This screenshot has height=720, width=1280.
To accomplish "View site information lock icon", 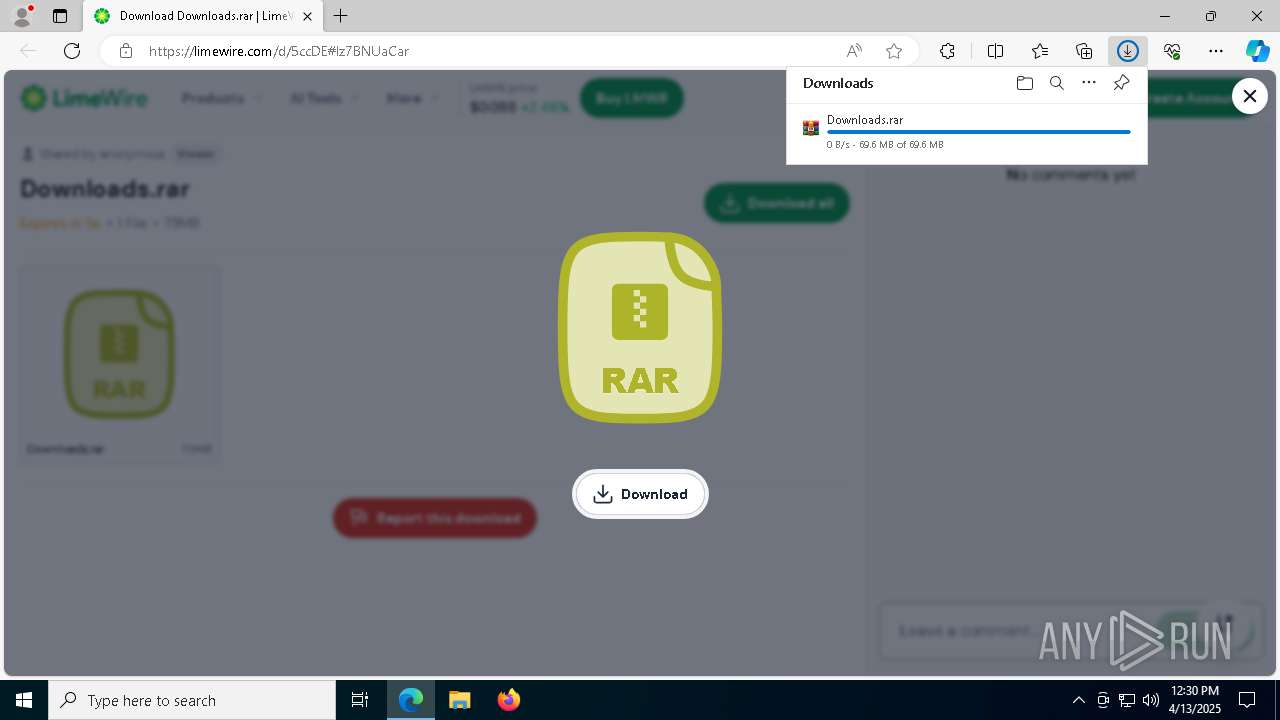I will [126, 51].
